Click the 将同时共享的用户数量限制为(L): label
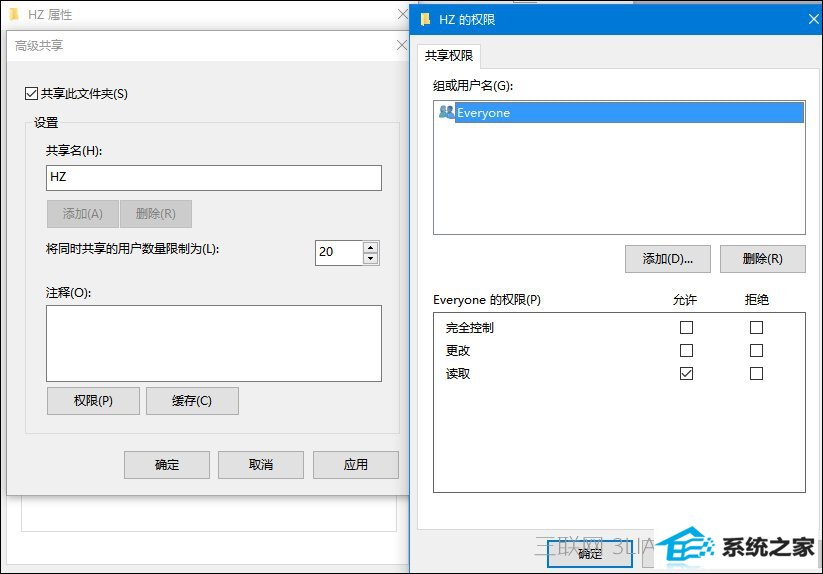This screenshot has height=574, width=823. point(132,249)
